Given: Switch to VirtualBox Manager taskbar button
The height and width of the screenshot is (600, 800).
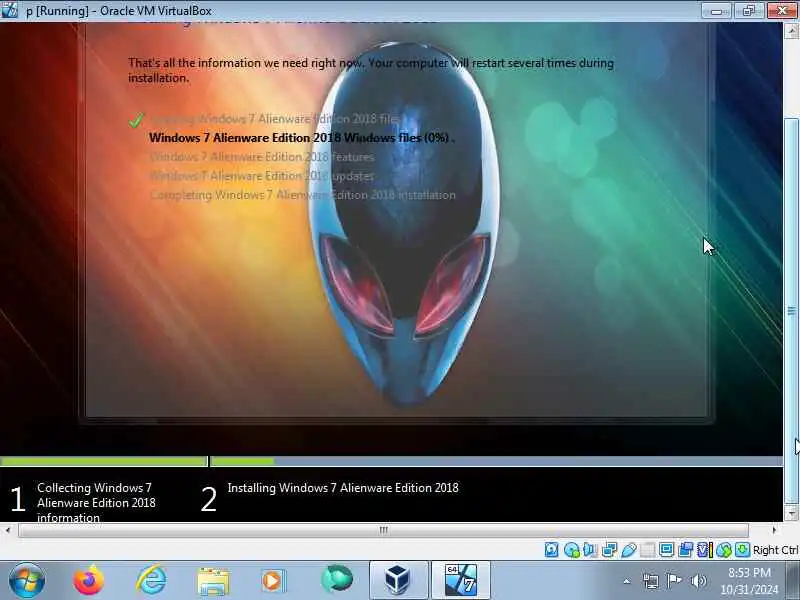Looking at the screenshot, I should (398, 580).
